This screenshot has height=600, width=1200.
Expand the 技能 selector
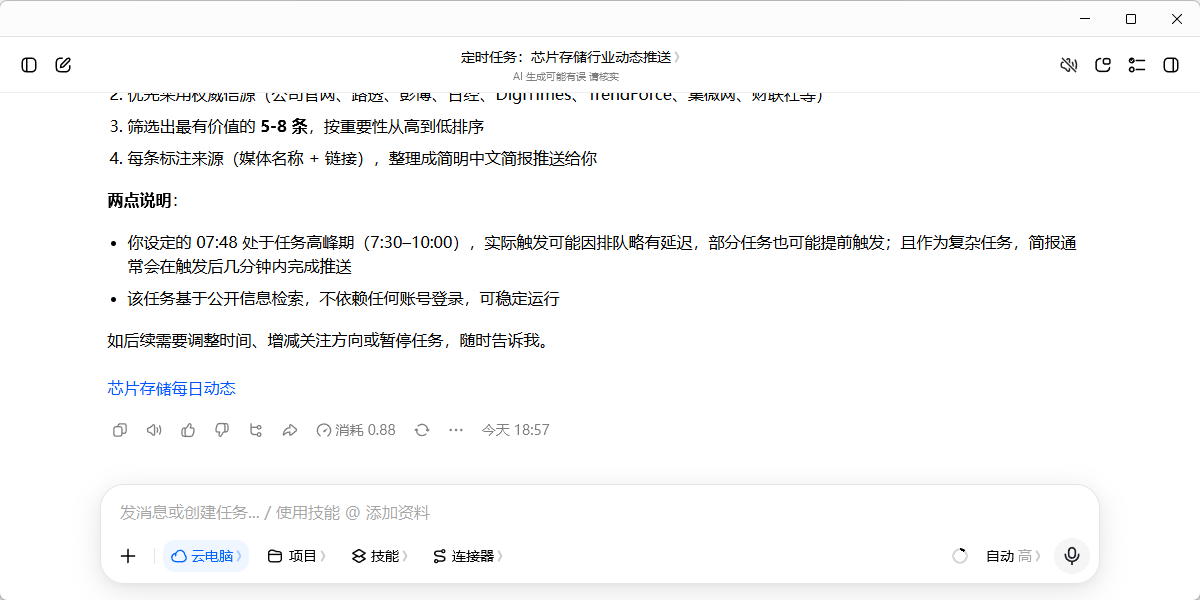tap(380, 556)
